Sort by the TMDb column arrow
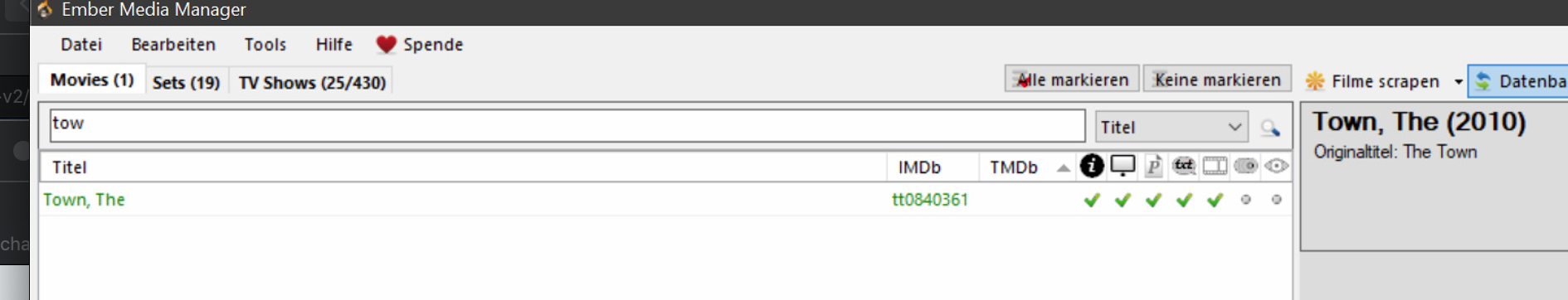The width and height of the screenshot is (1568, 300). pyautogui.click(x=1063, y=167)
